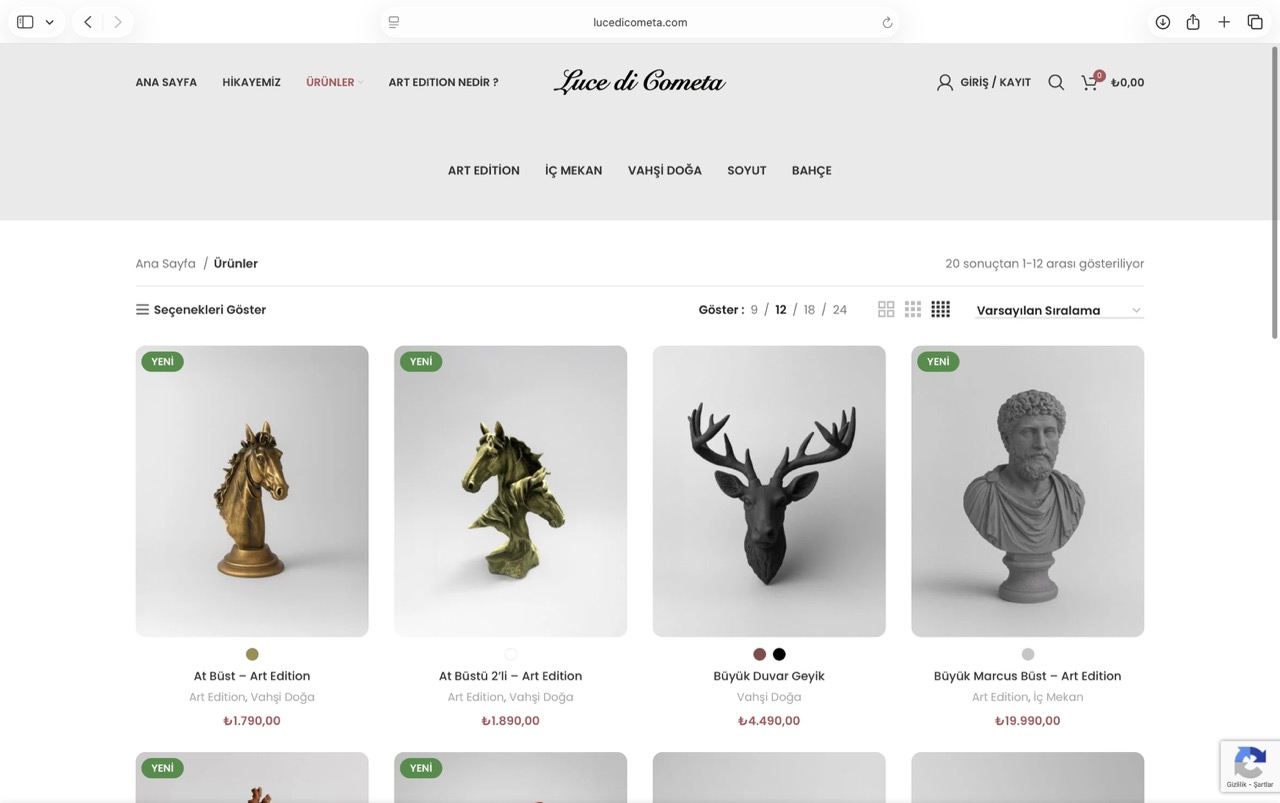The width and height of the screenshot is (1280, 803).
Task: Set products per page to 24
Action: 840,310
